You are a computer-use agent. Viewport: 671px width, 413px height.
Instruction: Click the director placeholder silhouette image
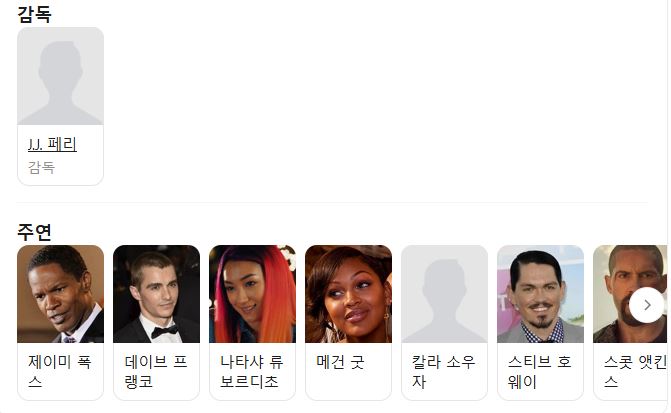point(60,76)
